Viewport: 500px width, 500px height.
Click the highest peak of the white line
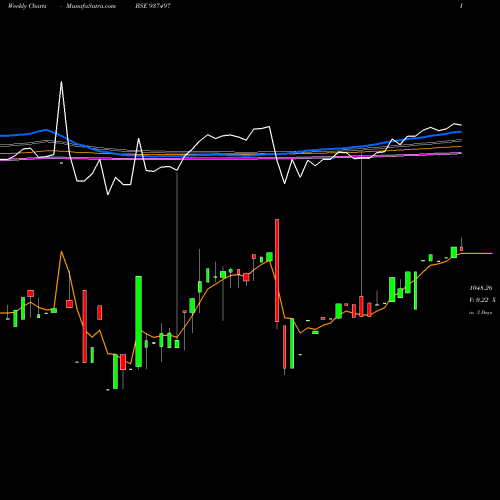point(61,82)
